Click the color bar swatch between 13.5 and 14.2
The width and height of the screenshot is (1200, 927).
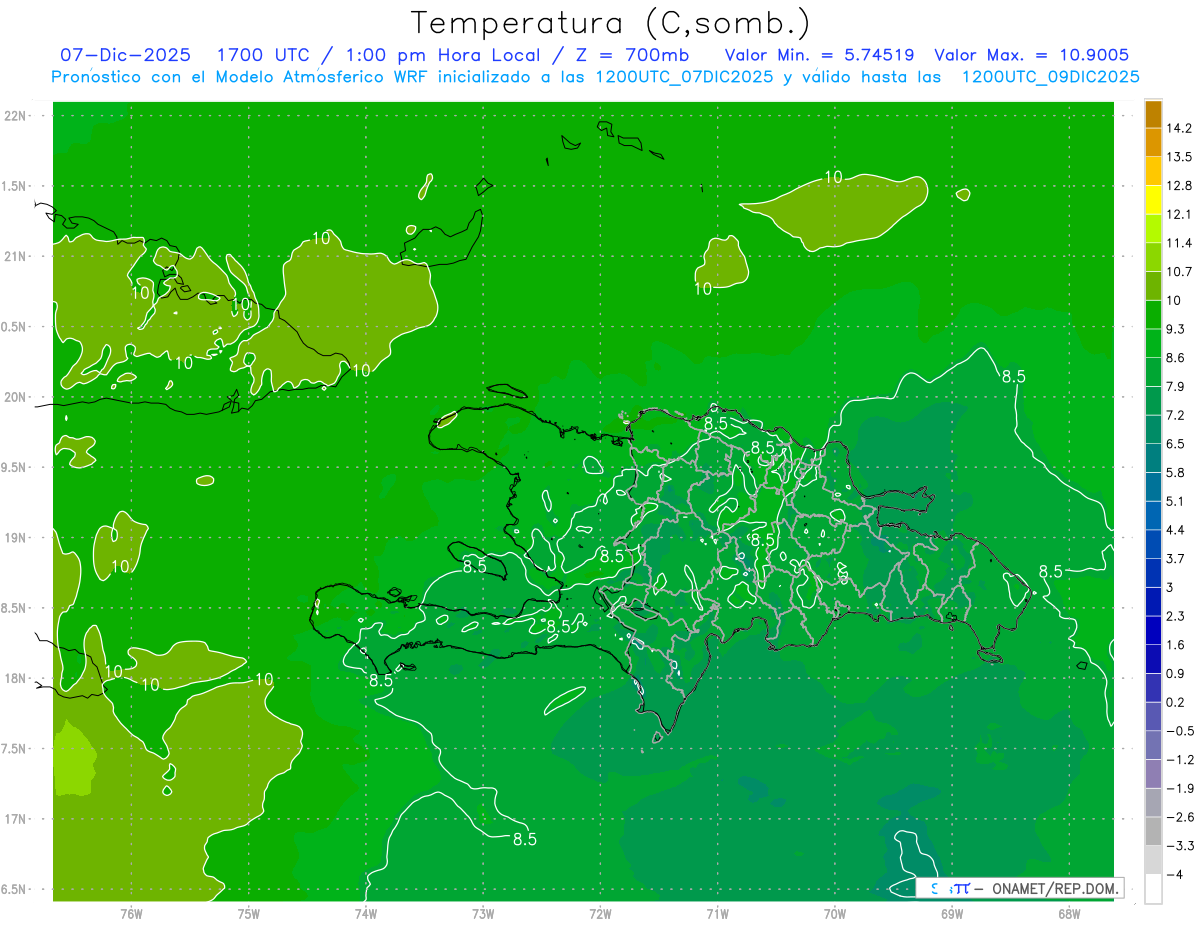1153,143
